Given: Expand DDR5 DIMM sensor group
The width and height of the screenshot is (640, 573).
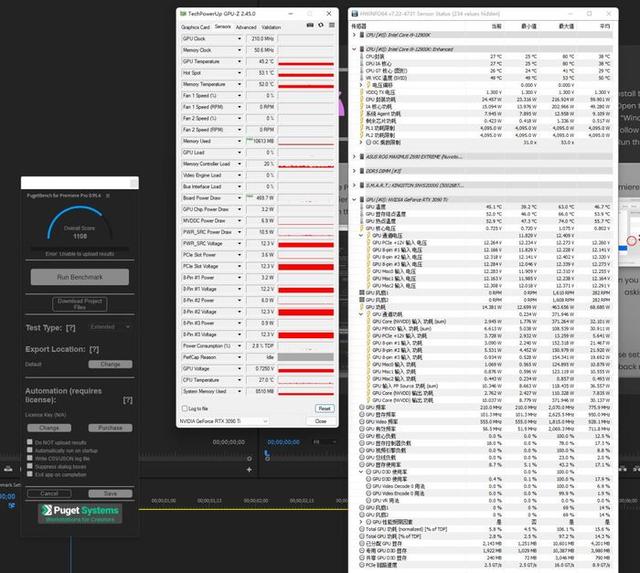Looking at the screenshot, I should pos(354,171).
